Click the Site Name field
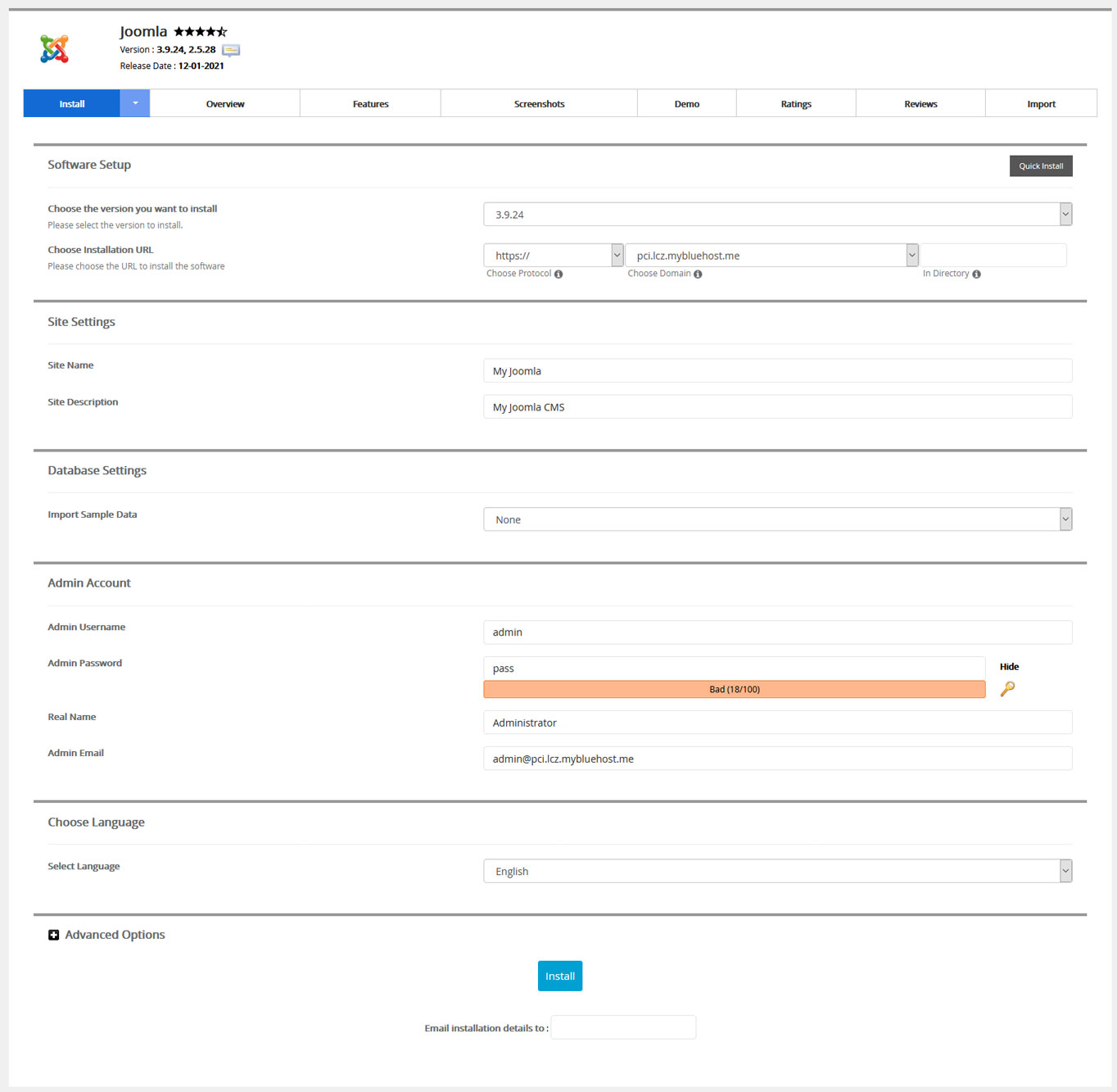1117x1092 pixels. (x=777, y=370)
